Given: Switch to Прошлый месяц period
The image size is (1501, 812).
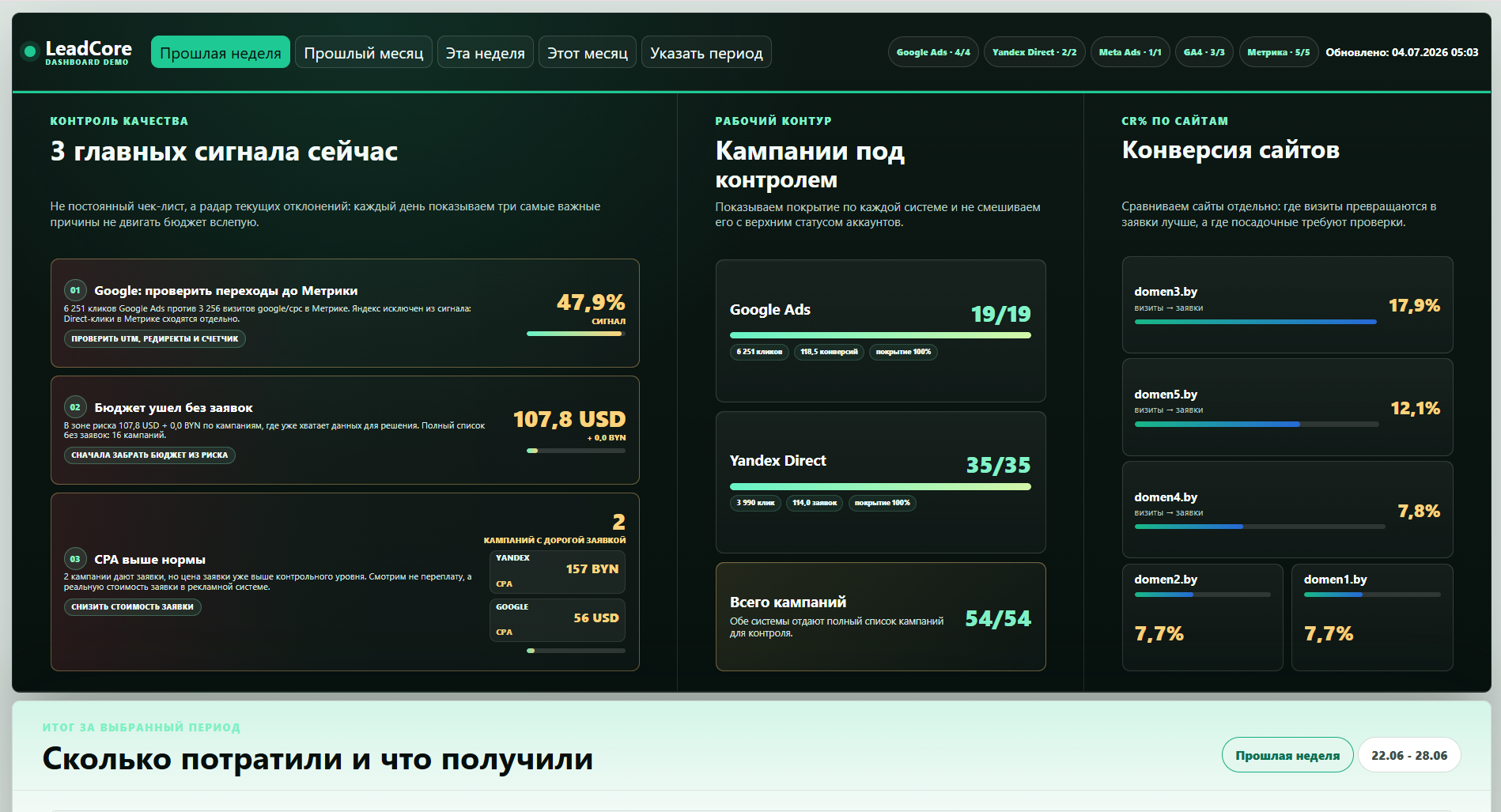Looking at the screenshot, I should tap(364, 52).
